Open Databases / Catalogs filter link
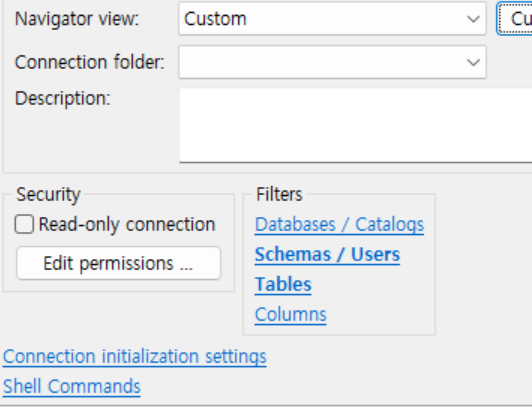 point(339,225)
